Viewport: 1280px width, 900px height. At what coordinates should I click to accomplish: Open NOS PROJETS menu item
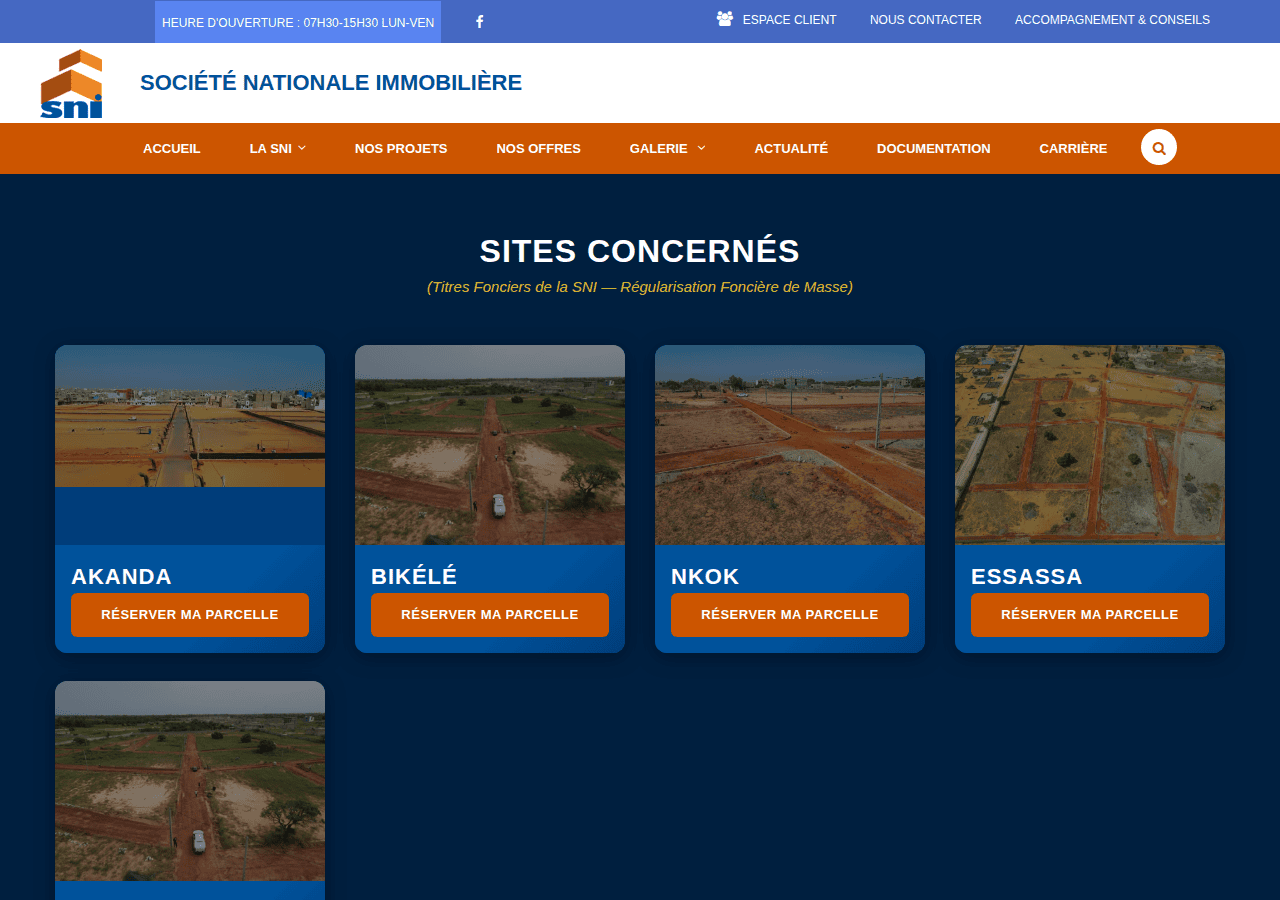tap(401, 148)
